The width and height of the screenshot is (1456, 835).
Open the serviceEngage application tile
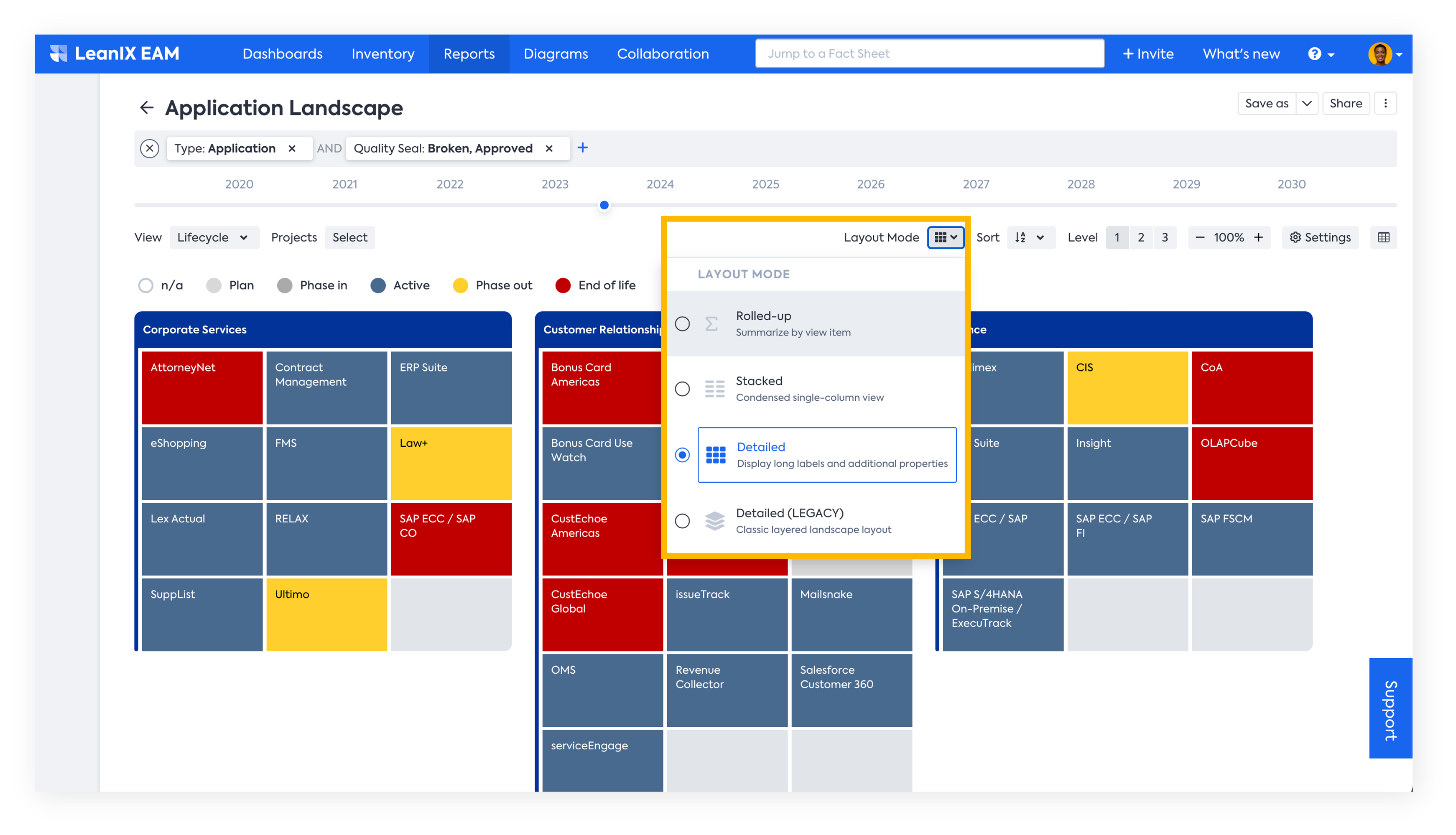tap(602, 761)
